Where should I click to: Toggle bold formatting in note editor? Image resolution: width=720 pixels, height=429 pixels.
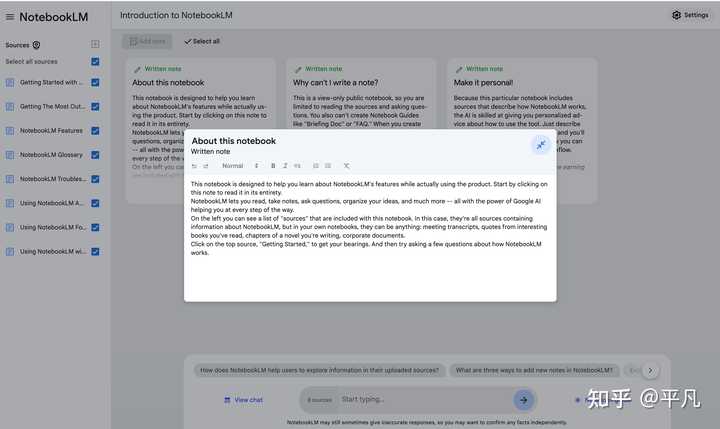(x=273, y=166)
